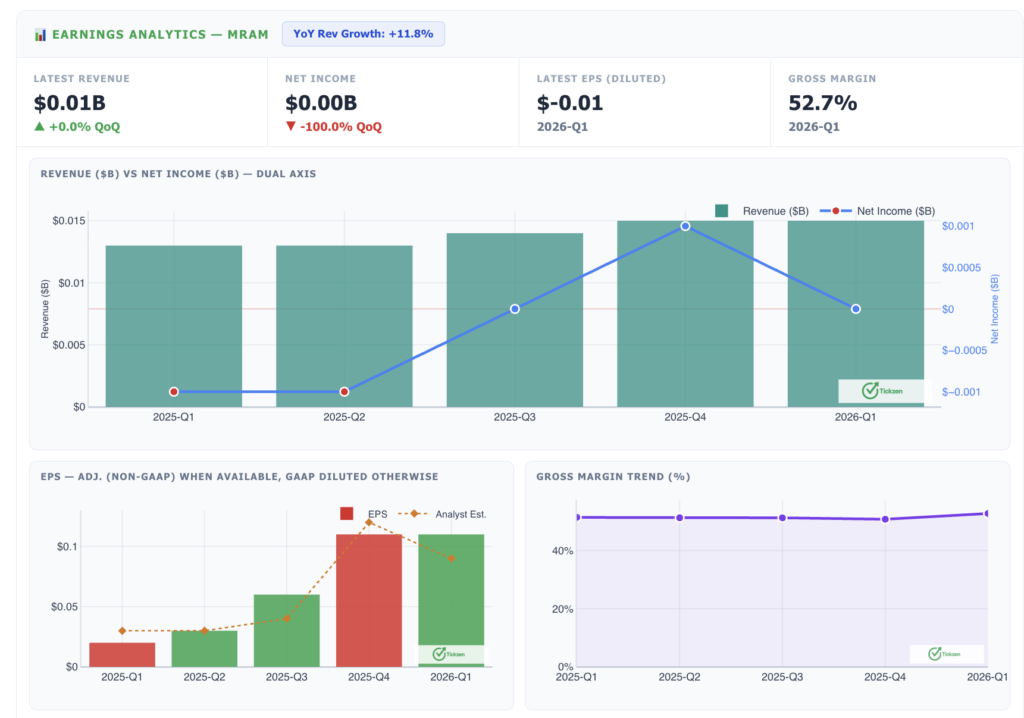Toggle EPS legend entry in EPS chart
This screenshot has width=1024, height=718.
tap(364, 514)
